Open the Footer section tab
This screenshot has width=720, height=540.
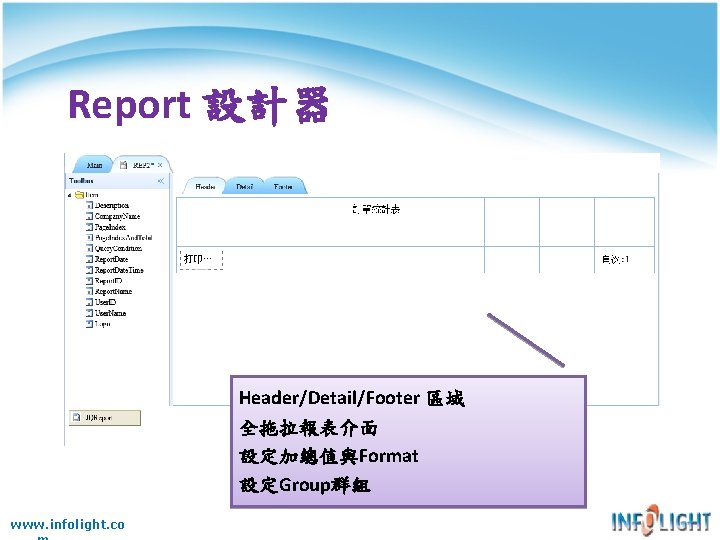click(283, 186)
